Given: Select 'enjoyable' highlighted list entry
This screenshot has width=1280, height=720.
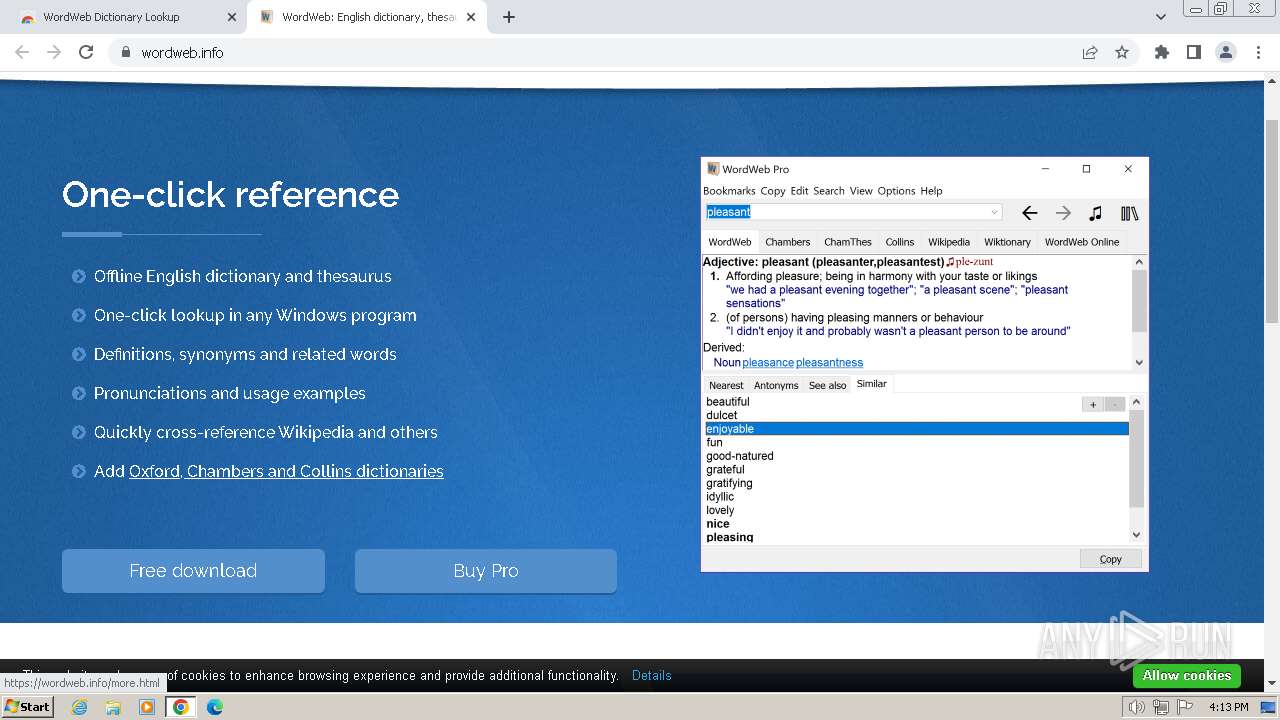Looking at the screenshot, I should coord(917,429).
